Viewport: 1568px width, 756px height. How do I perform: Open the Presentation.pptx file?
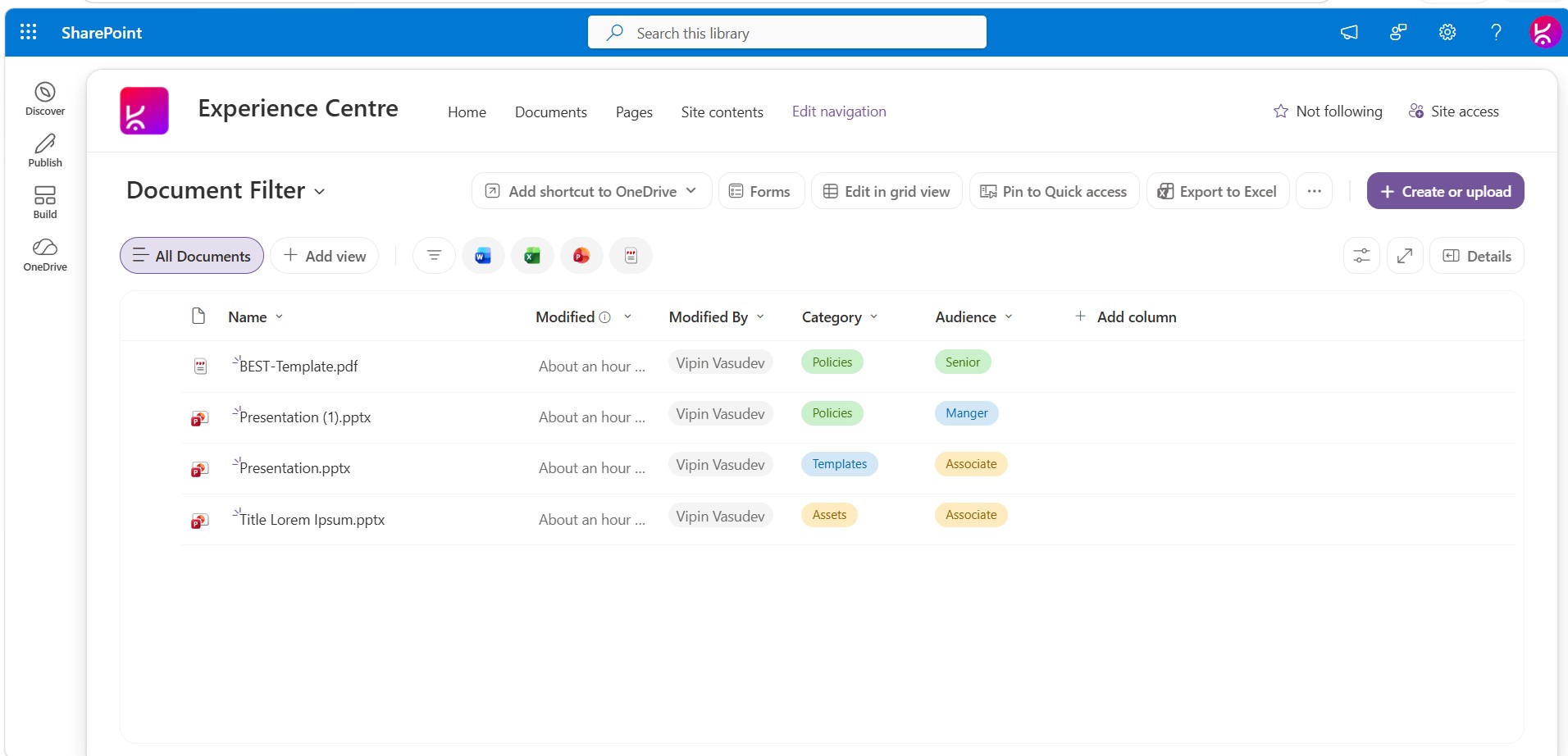tap(294, 468)
